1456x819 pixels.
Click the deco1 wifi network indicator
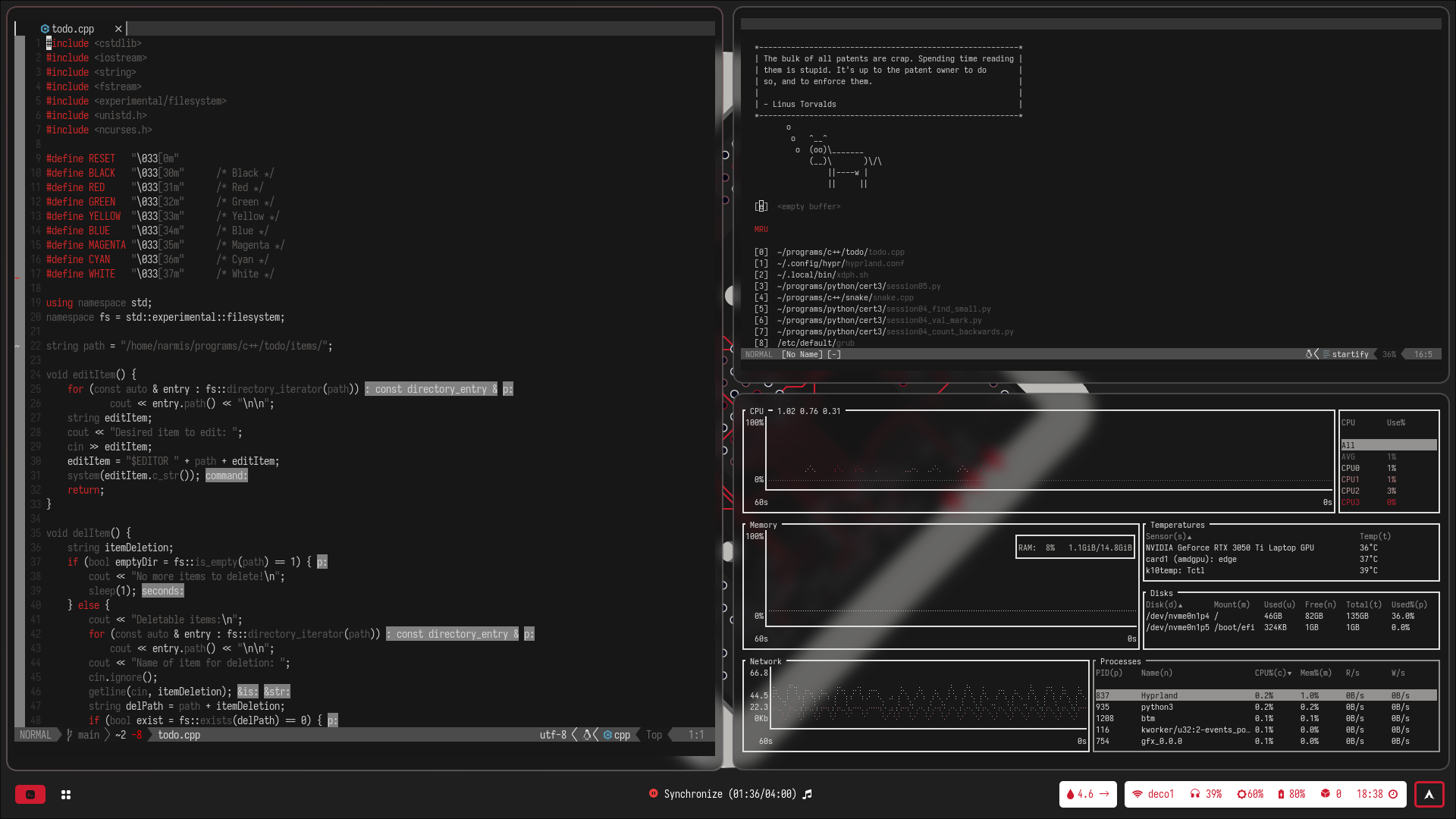pyautogui.click(x=1153, y=794)
